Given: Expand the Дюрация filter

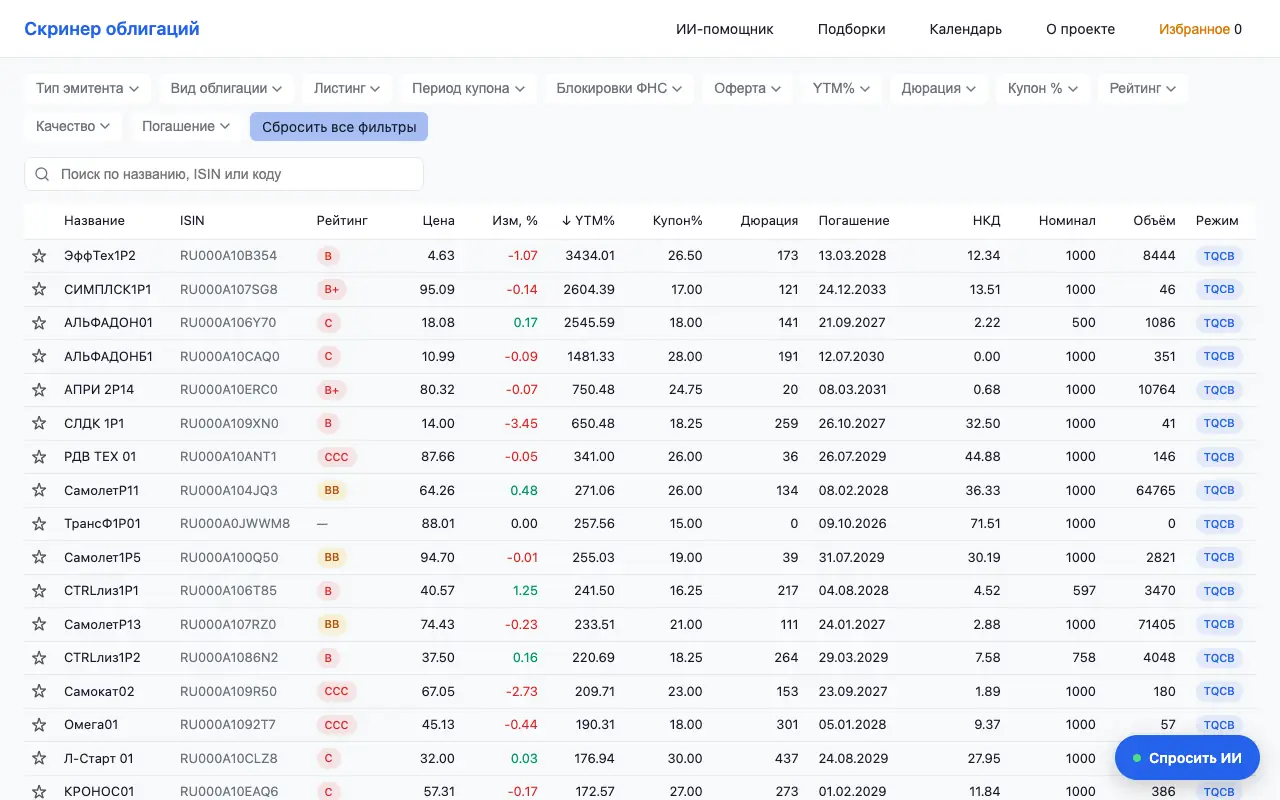Looking at the screenshot, I should click(x=939, y=88).
